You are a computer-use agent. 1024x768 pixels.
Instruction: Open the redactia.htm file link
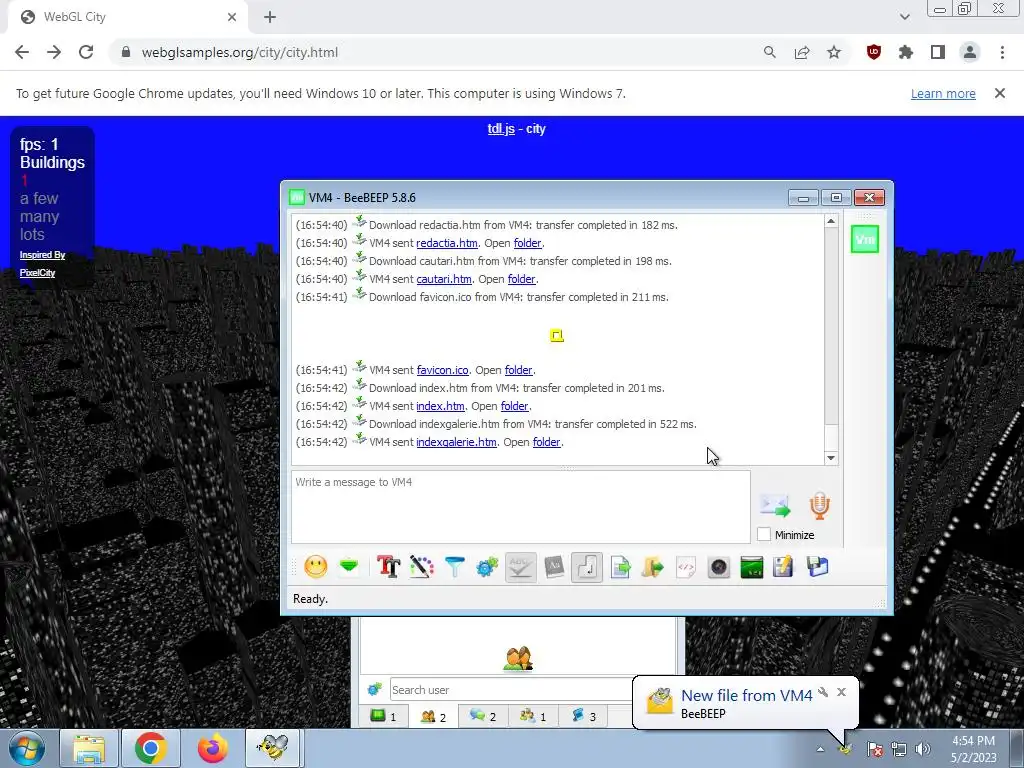447,243
